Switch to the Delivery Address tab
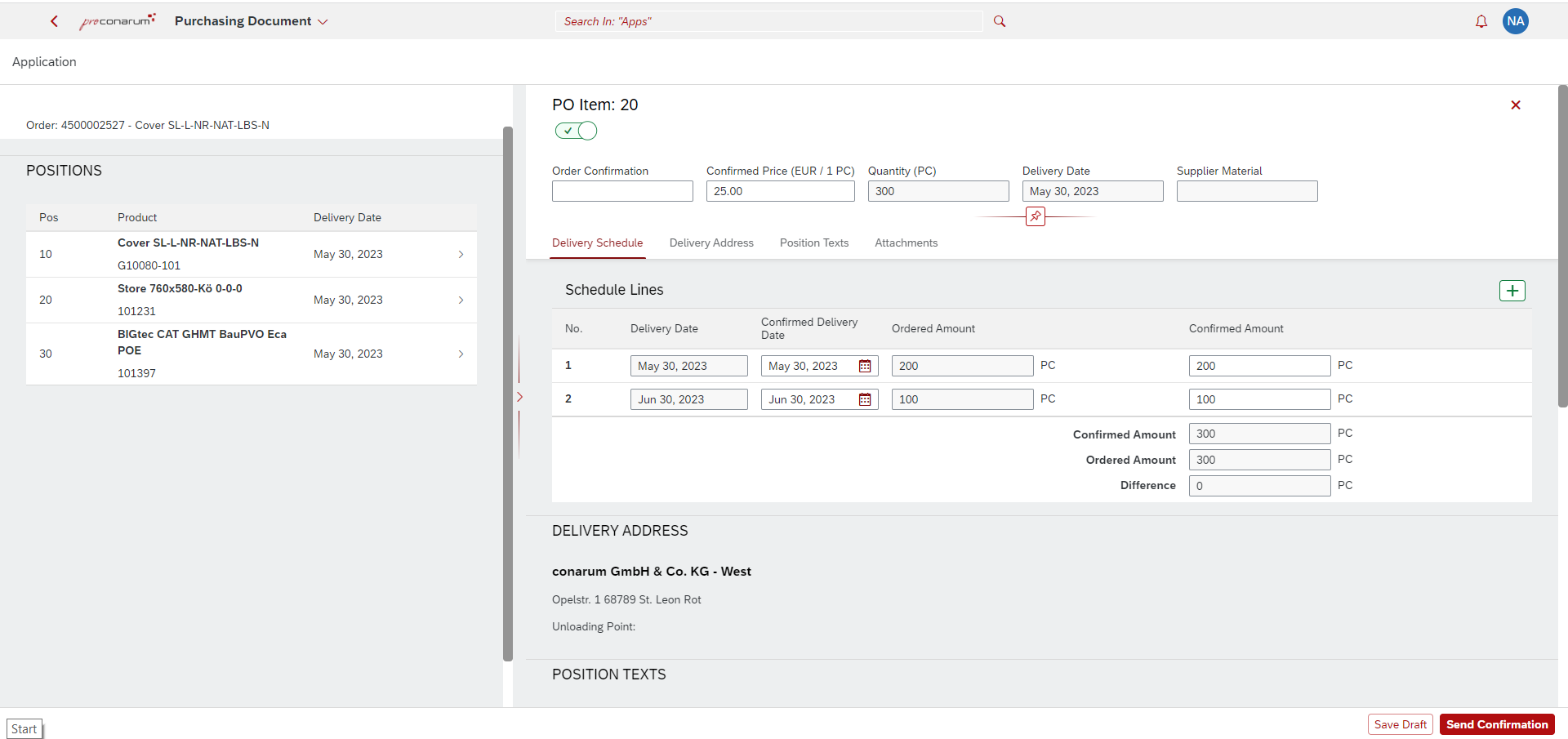 (710, 243)
